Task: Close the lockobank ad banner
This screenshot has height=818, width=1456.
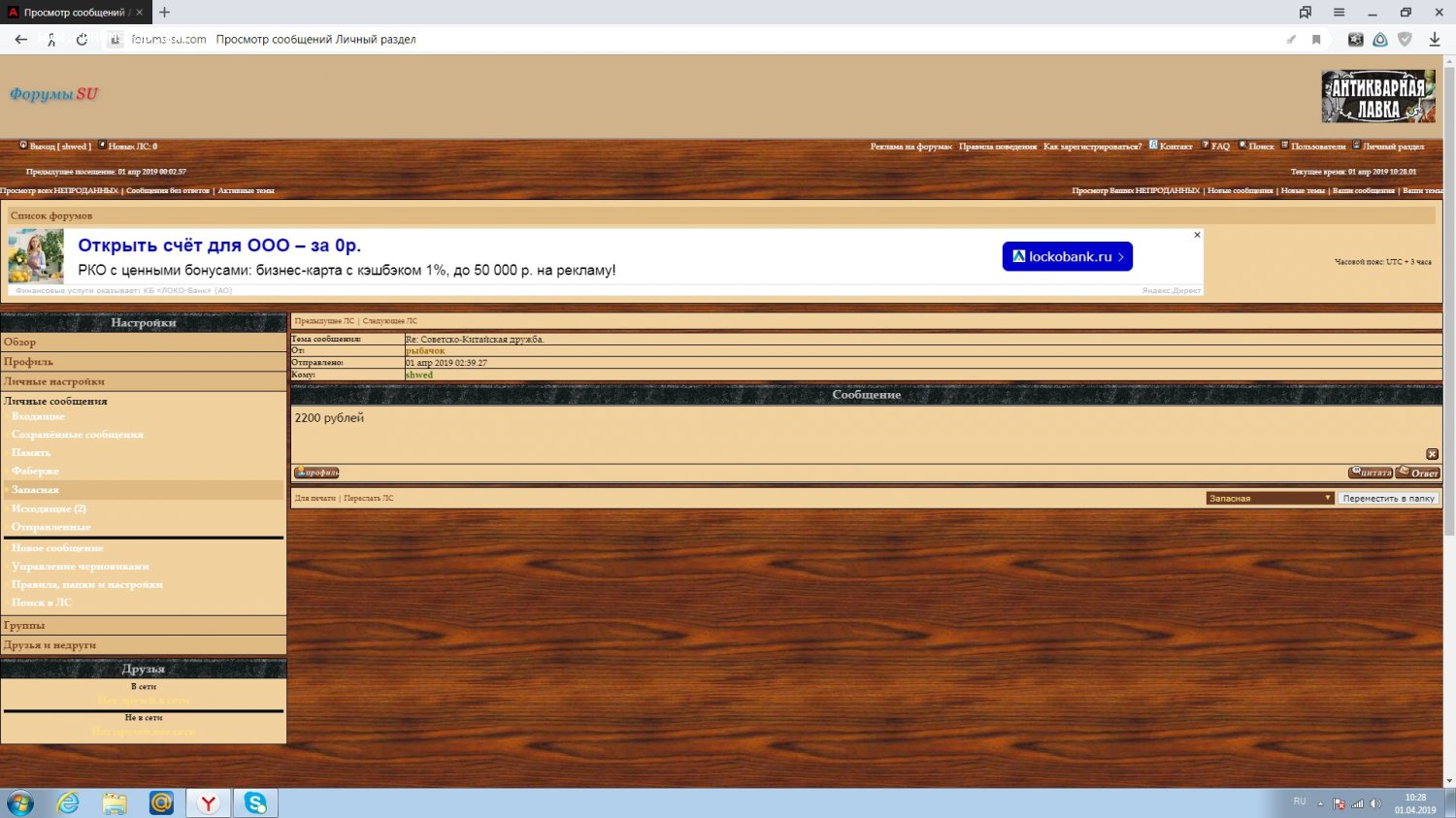Action: coord(1197,235)
